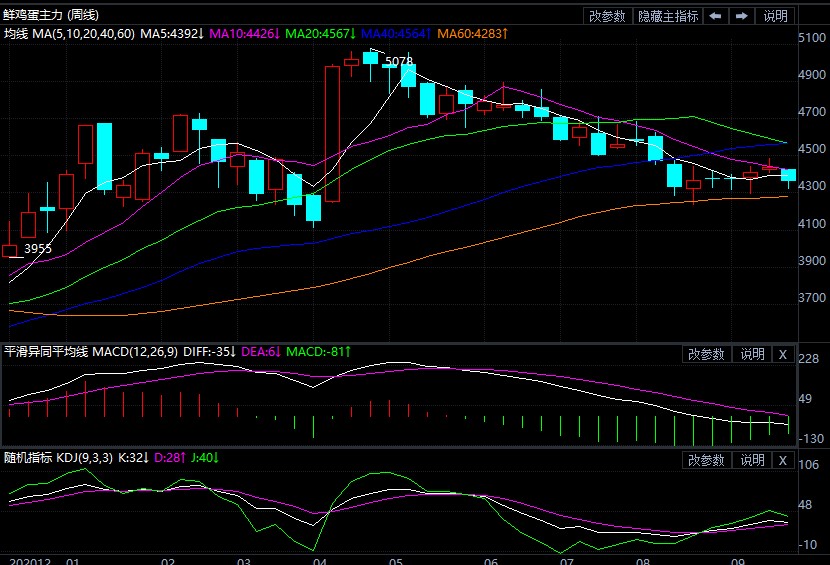The image size is (830, 565).
Task: Click the 随机指标 KDJ(9,3,3) label
Action: coord(58,458)
